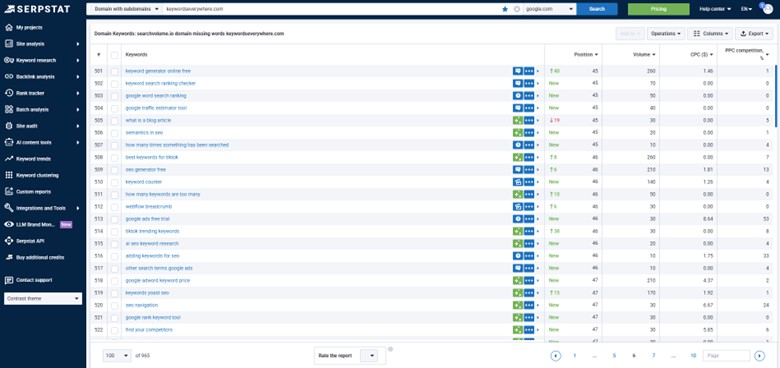Go to page 7 in pagination
This screenshot has height=368, width=780.
(654, 356)
